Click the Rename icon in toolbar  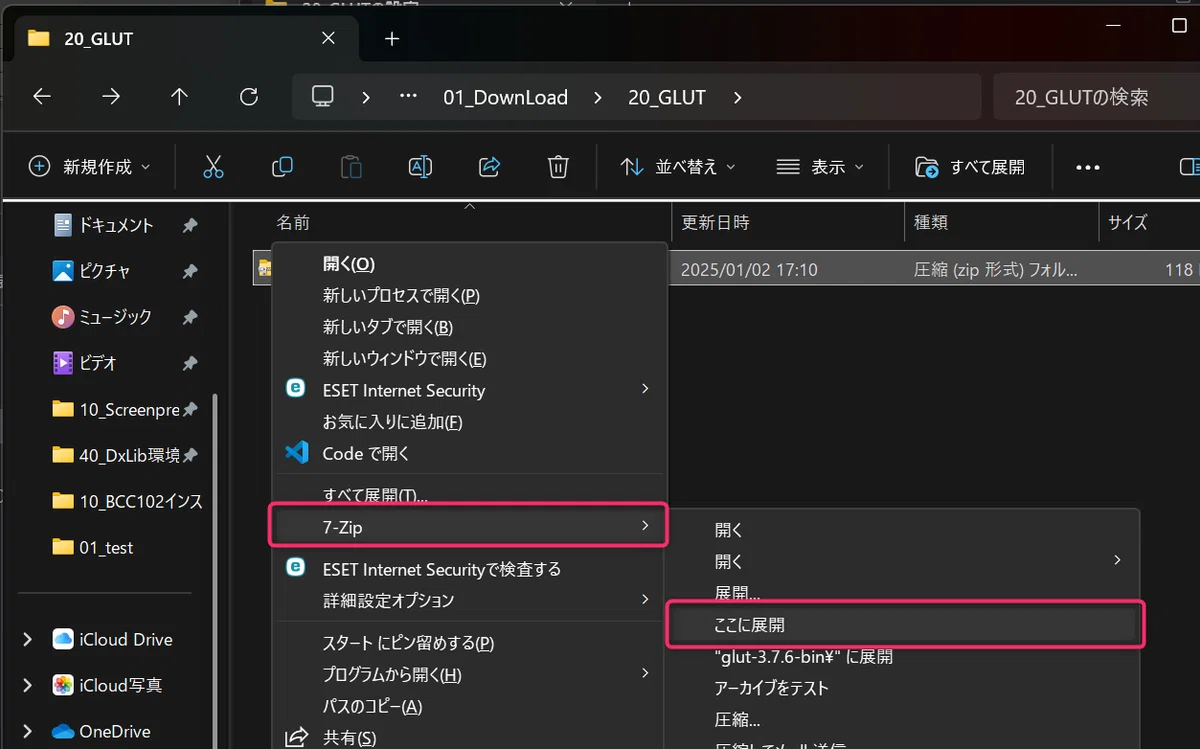pos(420,167)
